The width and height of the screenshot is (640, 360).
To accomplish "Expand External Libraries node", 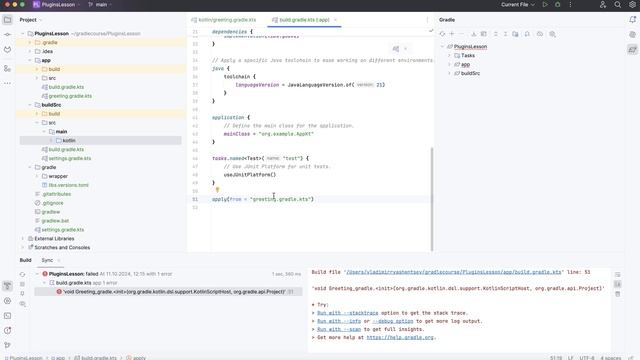I will (23, 238).
